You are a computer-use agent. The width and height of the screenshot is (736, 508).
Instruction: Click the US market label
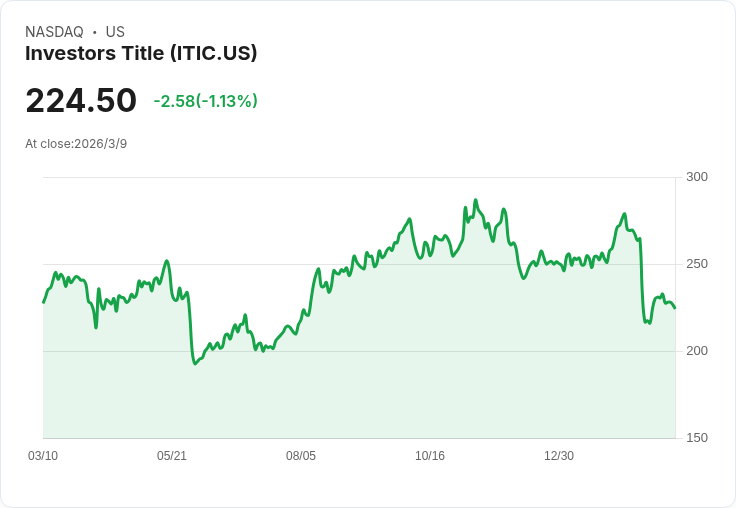[x=115, y=32]
